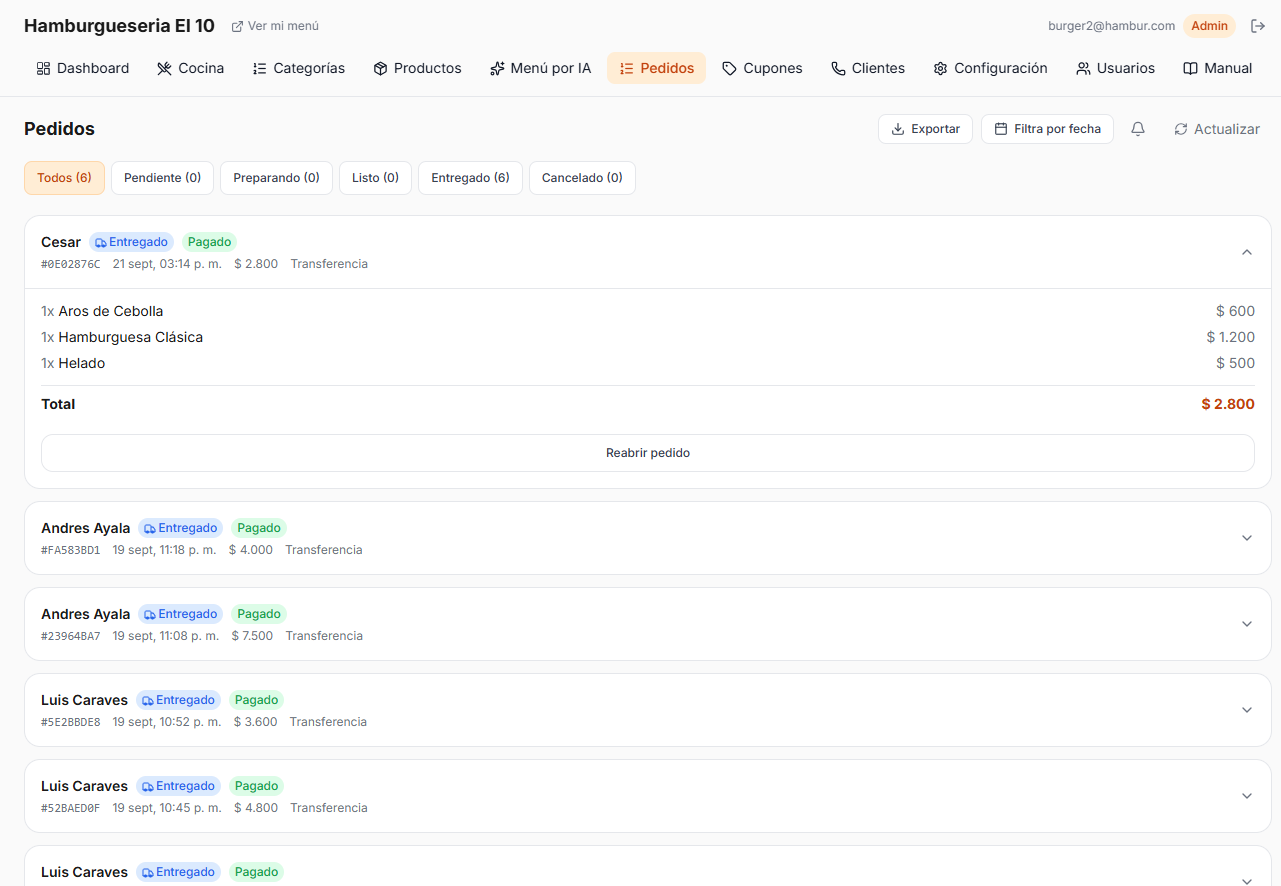Viewport: 1281px width, 886px height.
Task: Click the Helado item row
Action: (648, 363)
